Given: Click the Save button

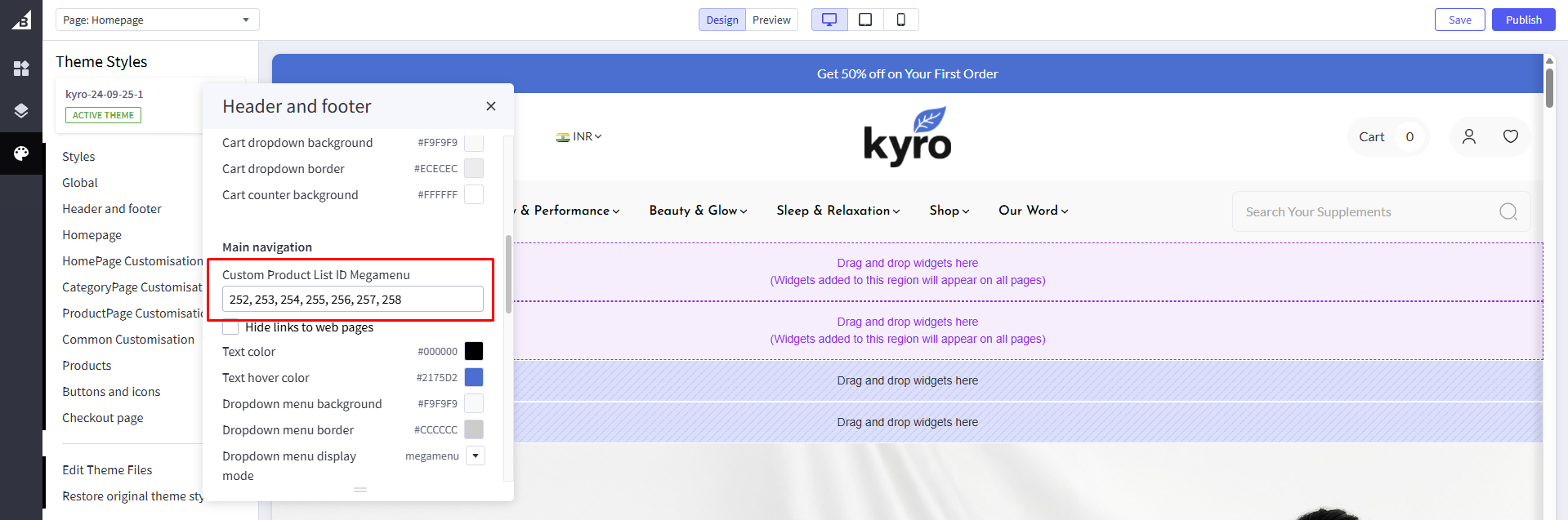Looking at the screenshot, I should pos(1459,20).
